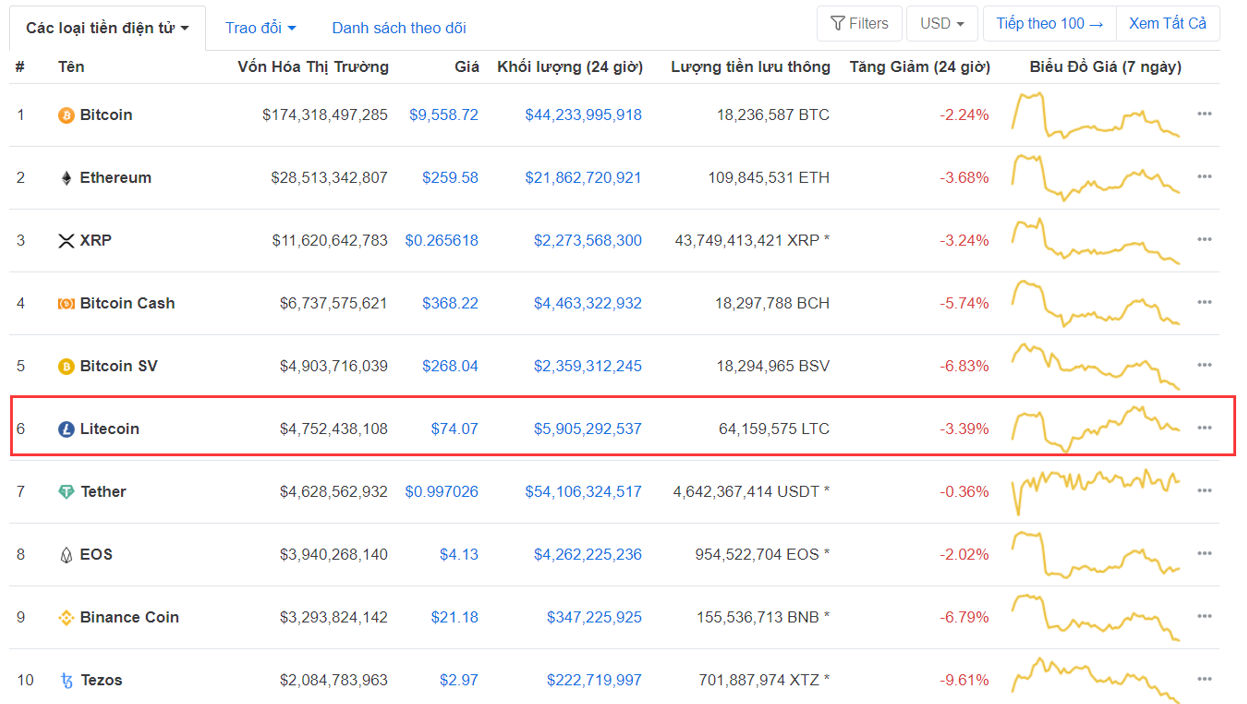Click the XRP logo icon
Viewport: 1247px width, 704px height.
[x=66, y=241]
